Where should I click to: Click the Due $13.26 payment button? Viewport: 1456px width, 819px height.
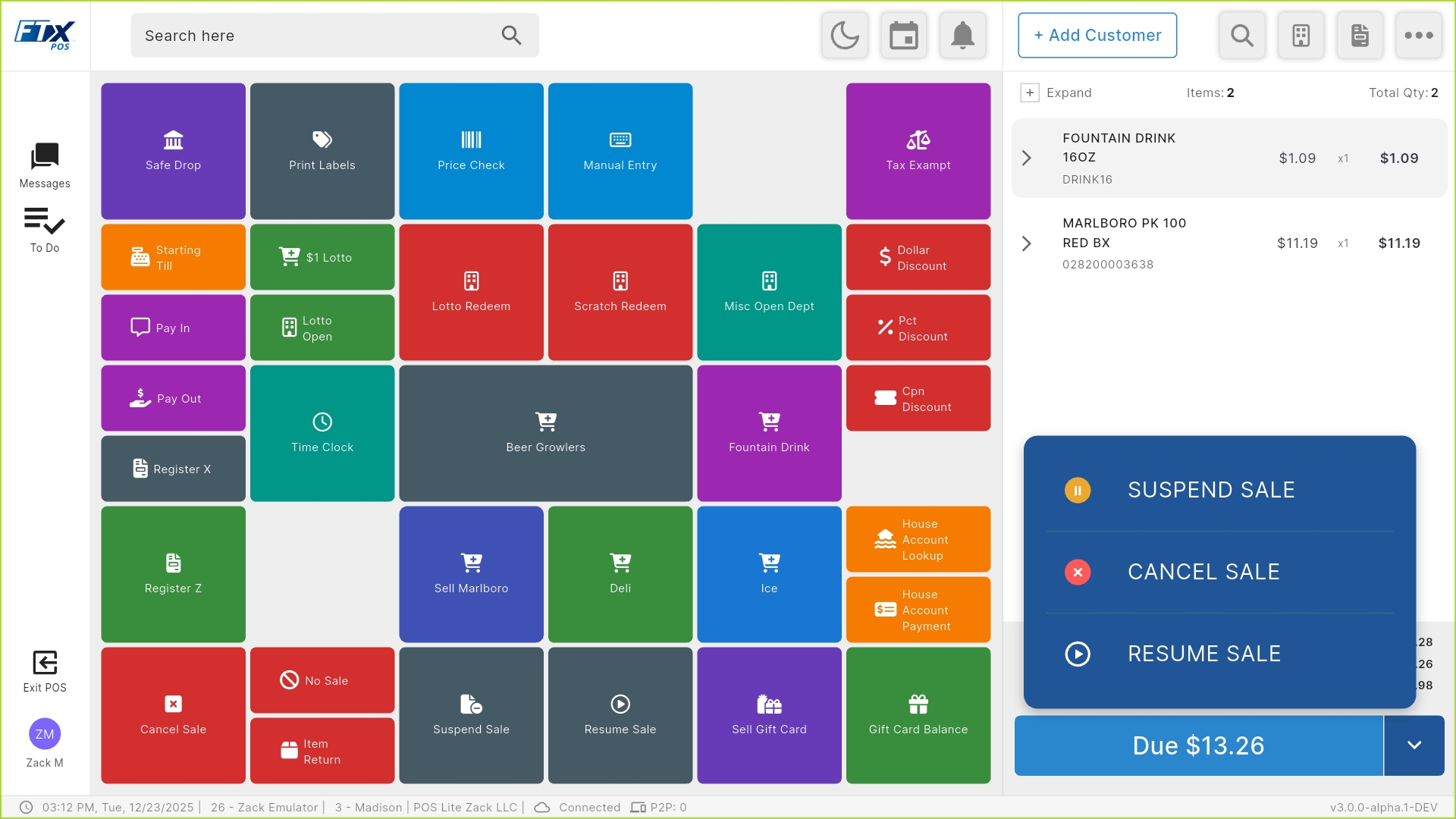(1199, 745)
